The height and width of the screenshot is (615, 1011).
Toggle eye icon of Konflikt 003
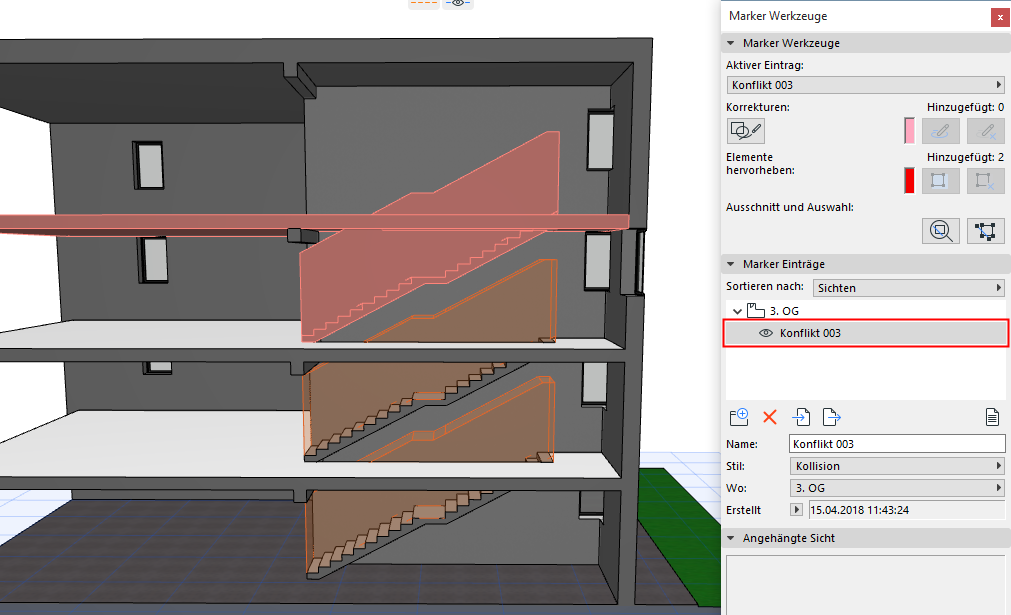[766, 333]
